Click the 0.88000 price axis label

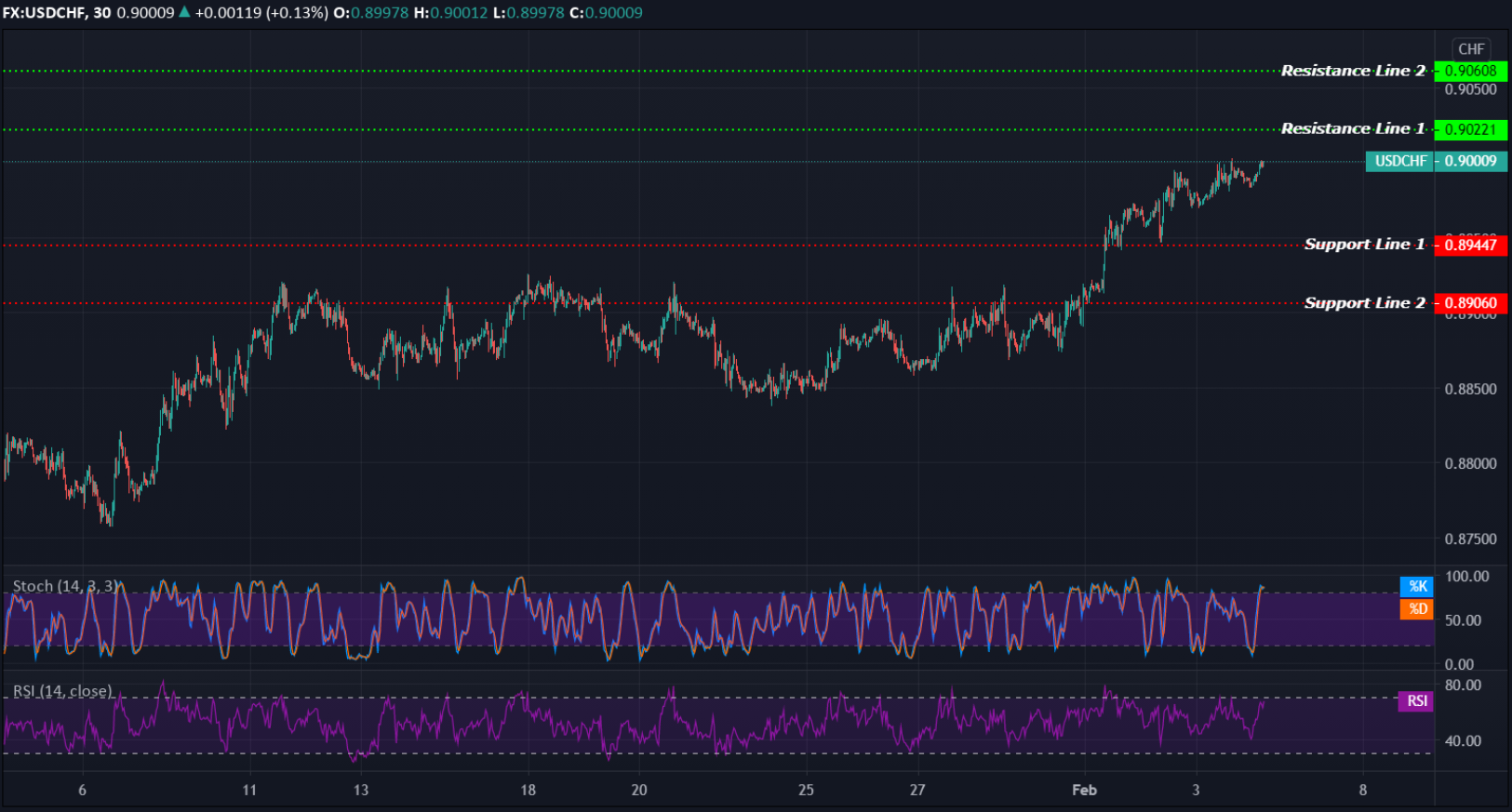[1470, 463]
